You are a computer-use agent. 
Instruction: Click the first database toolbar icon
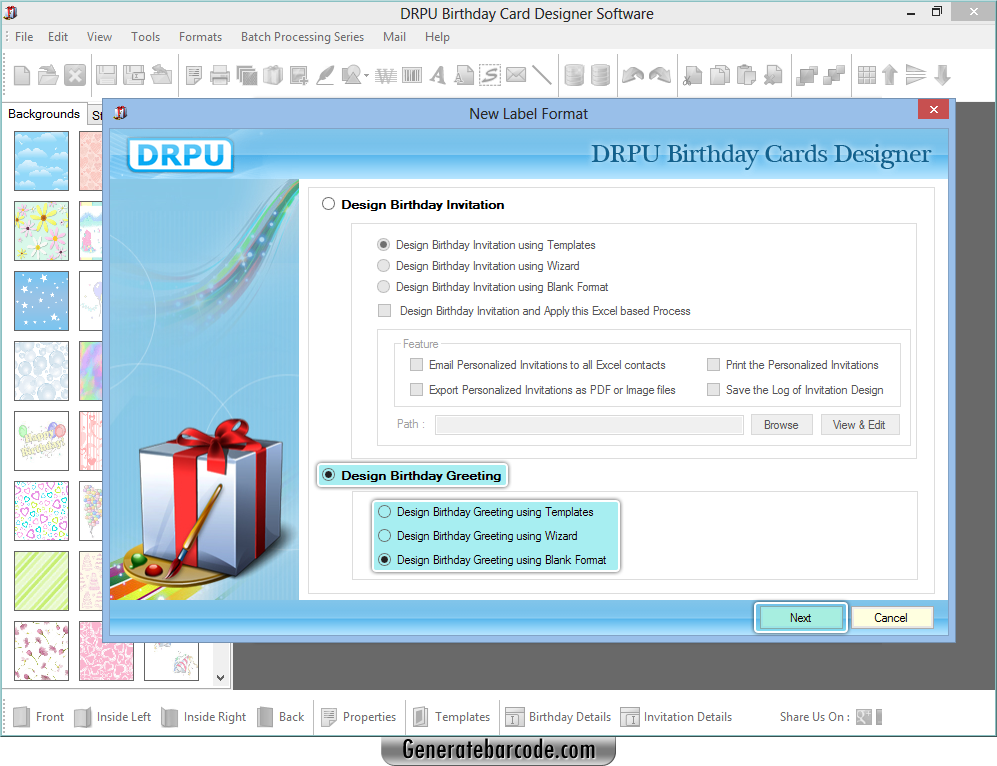coord(574,76)
